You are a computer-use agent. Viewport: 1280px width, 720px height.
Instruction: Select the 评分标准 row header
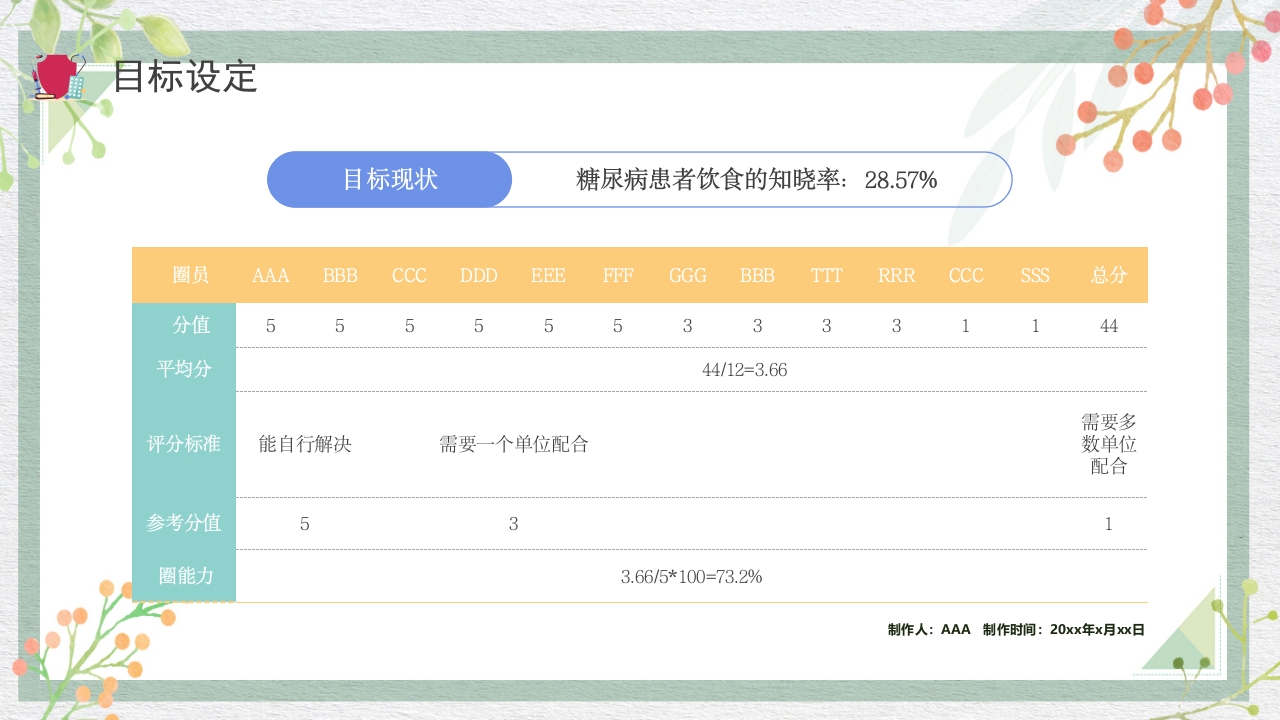coord(184,444)
